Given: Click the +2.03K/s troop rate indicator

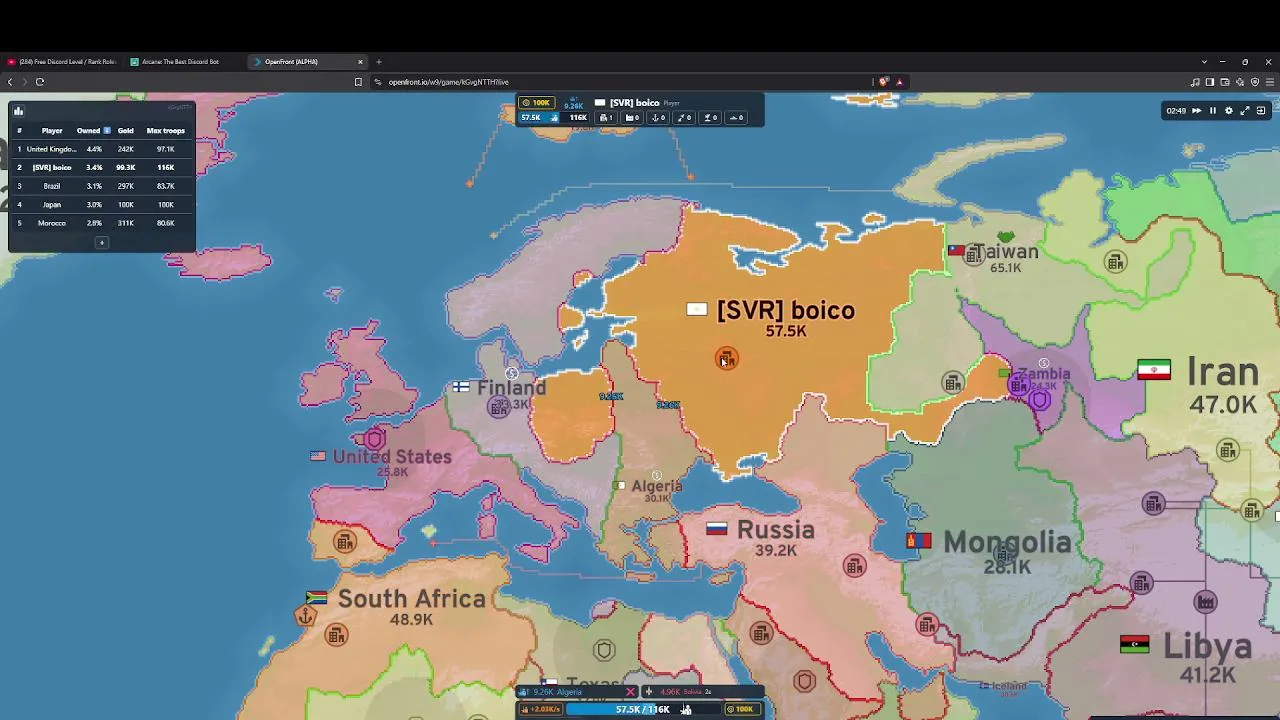Looking at the screenshot, I should [x=541, y=709].
